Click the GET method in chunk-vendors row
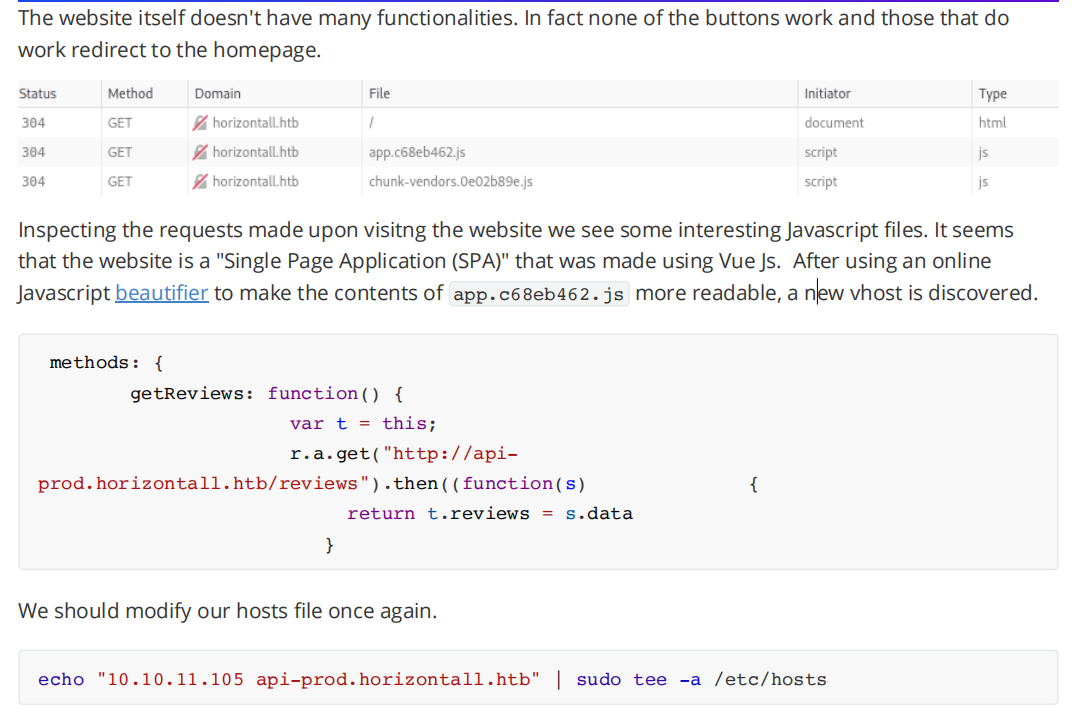 point(120,181)
